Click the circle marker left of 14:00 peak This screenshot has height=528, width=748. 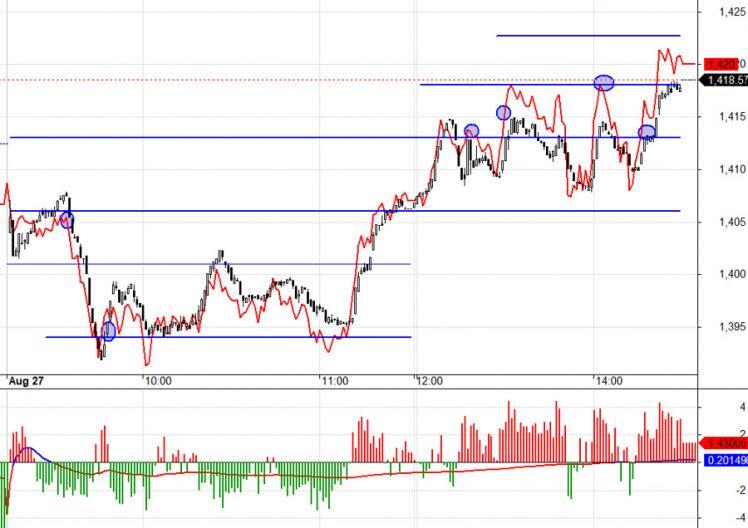(x=504, y=113)
